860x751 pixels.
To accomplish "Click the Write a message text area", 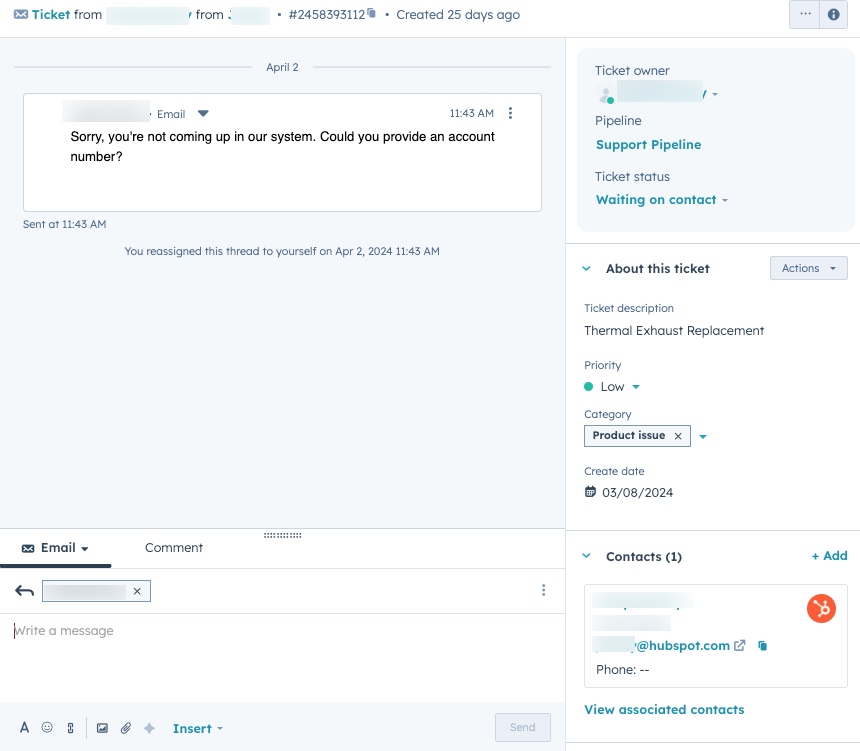I will coord(282,658).
